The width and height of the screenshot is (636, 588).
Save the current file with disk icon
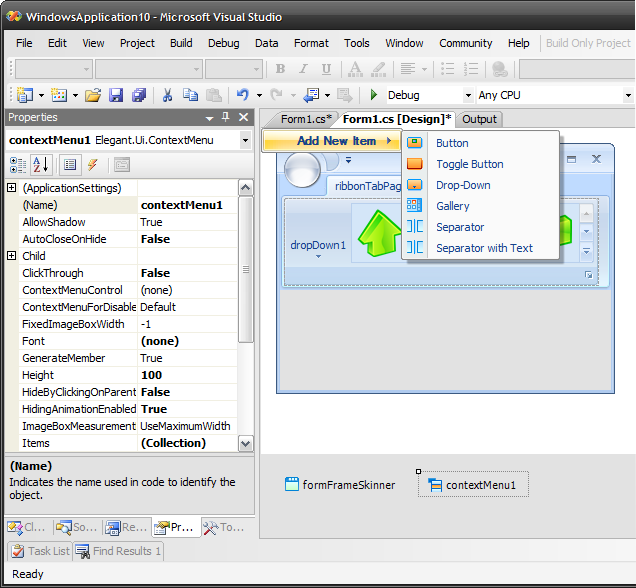pyautogui.click(x=116, y=95)
